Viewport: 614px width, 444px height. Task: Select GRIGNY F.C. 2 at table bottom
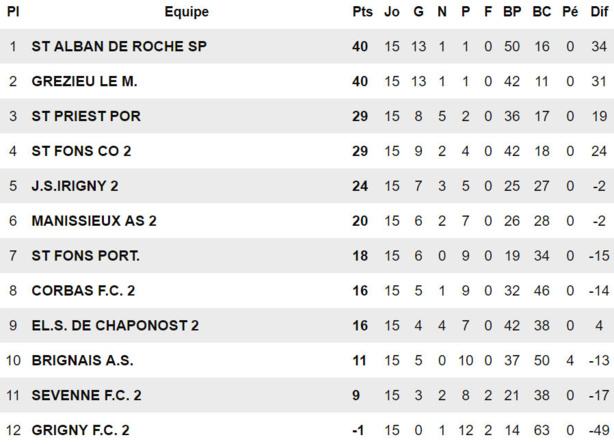(81, 430)
